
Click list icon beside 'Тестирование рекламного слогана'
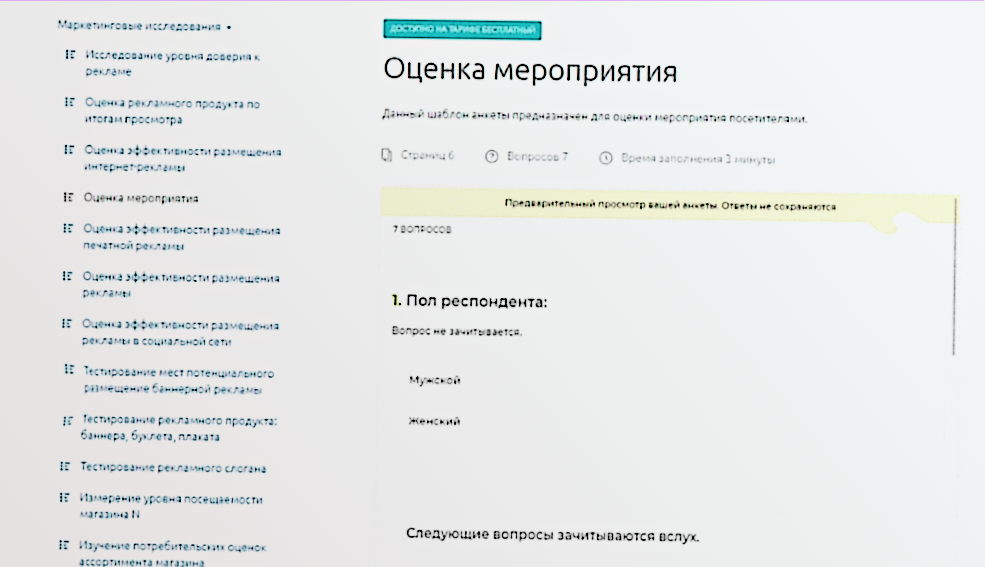click(65, 467)
